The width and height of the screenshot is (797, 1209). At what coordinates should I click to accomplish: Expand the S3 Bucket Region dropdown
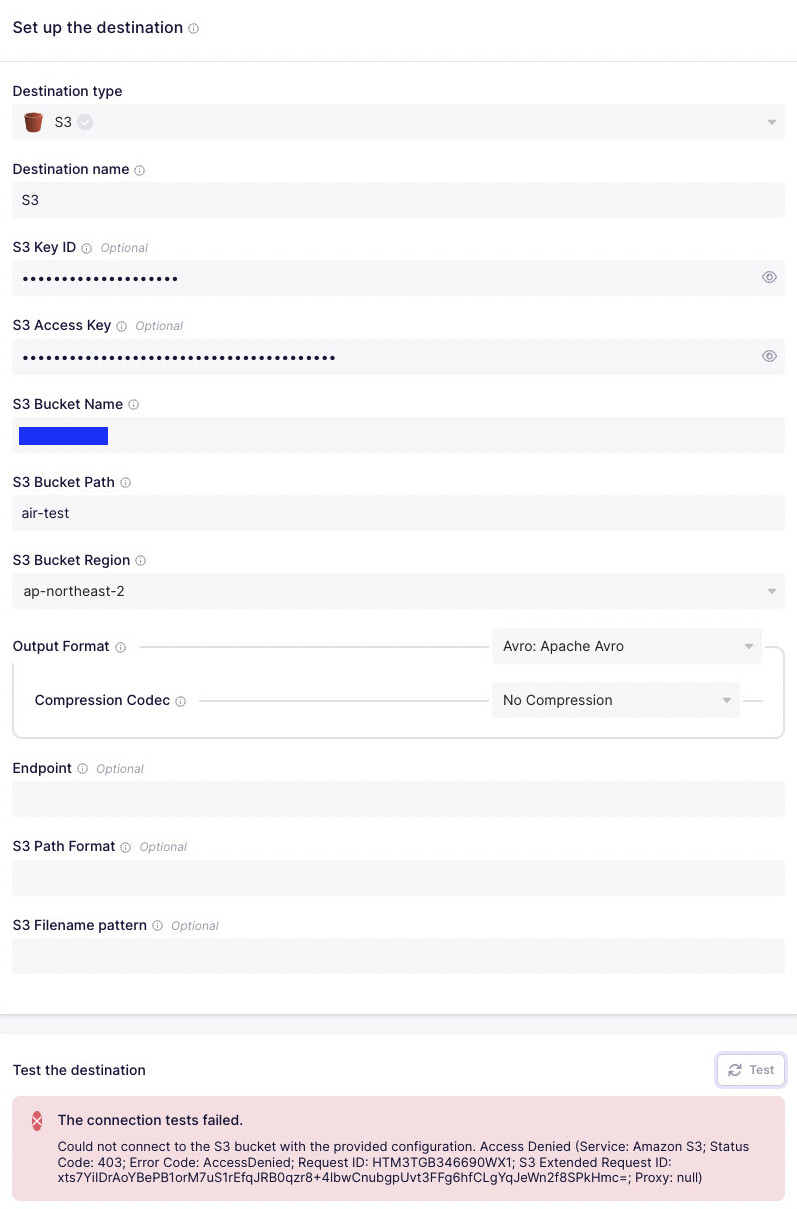771,591
